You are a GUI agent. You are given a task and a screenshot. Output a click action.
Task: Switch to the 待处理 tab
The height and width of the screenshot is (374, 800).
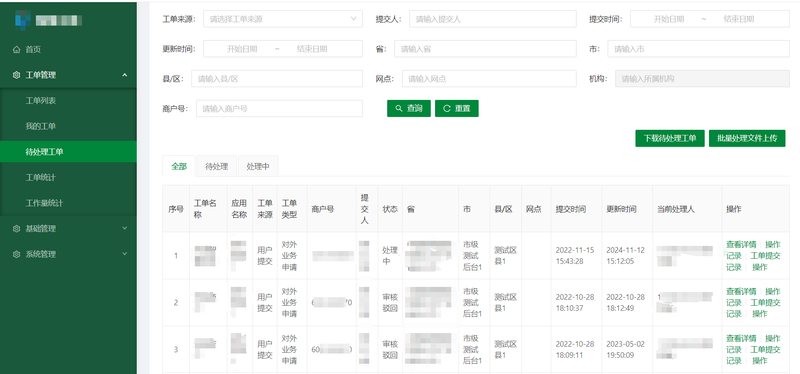click(216, 166)
